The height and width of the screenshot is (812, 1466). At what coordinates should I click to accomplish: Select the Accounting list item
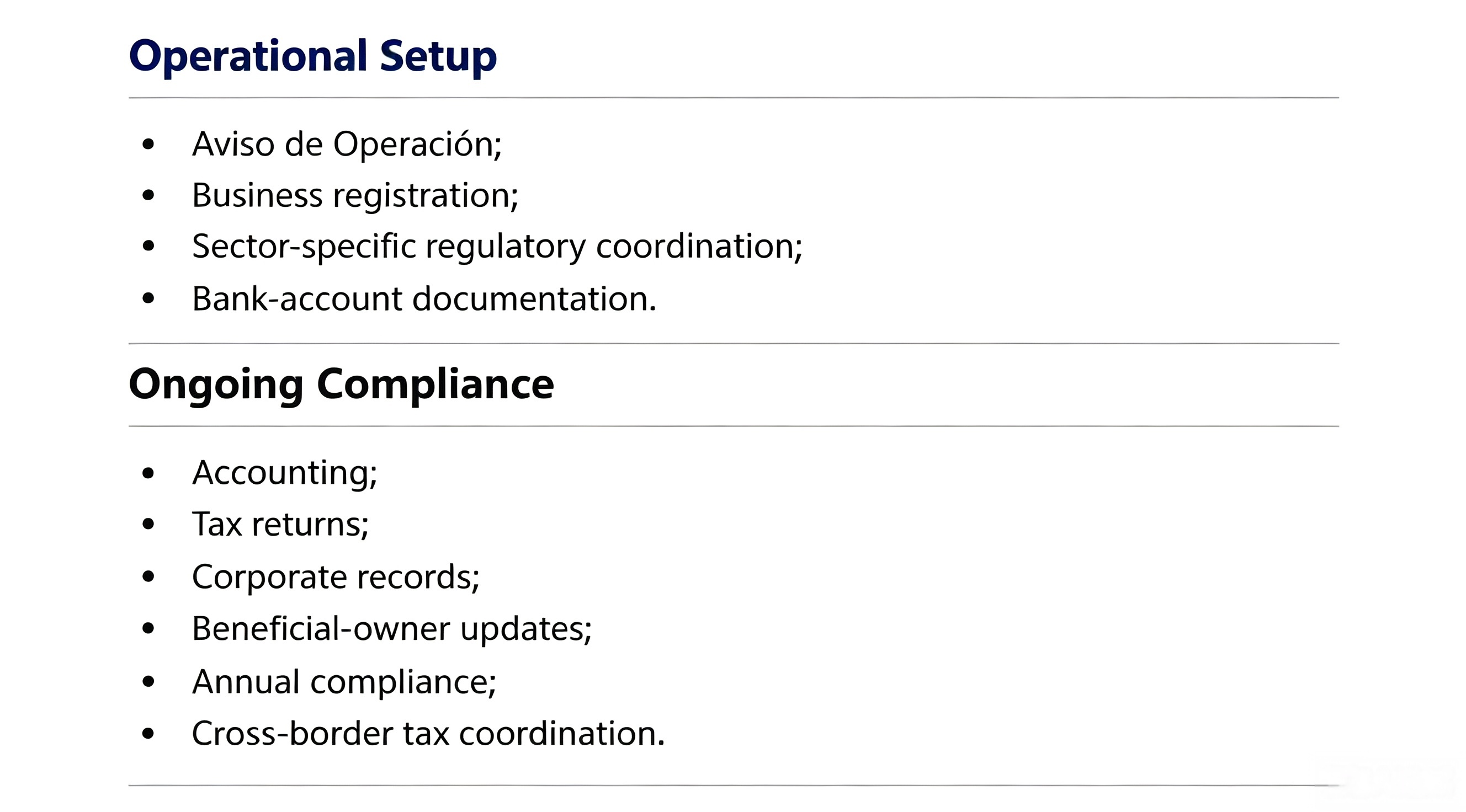pyautogui.click(x=285, y=473)
